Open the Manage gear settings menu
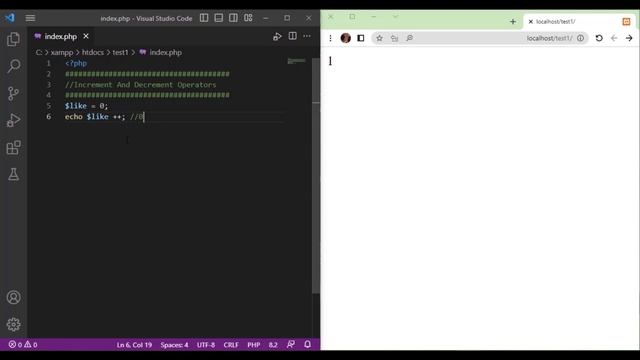Image resolution: width=640 pixels, height=360 pixels. point(13,324)
